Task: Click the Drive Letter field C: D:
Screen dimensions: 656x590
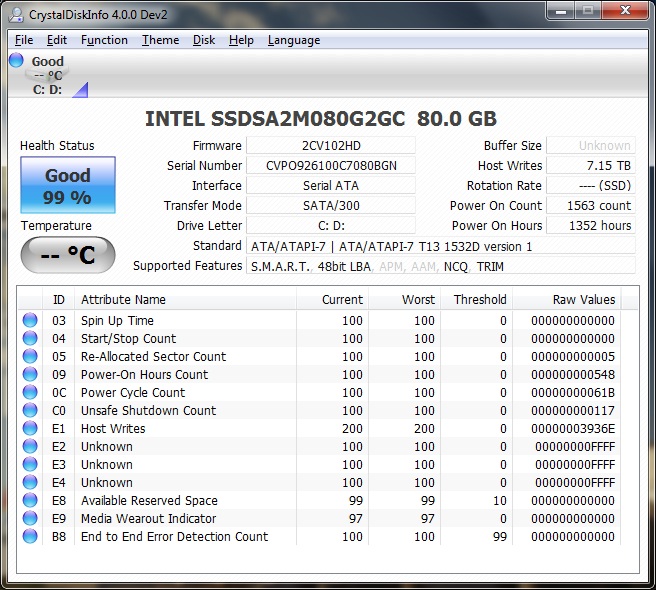Action: 331,226
